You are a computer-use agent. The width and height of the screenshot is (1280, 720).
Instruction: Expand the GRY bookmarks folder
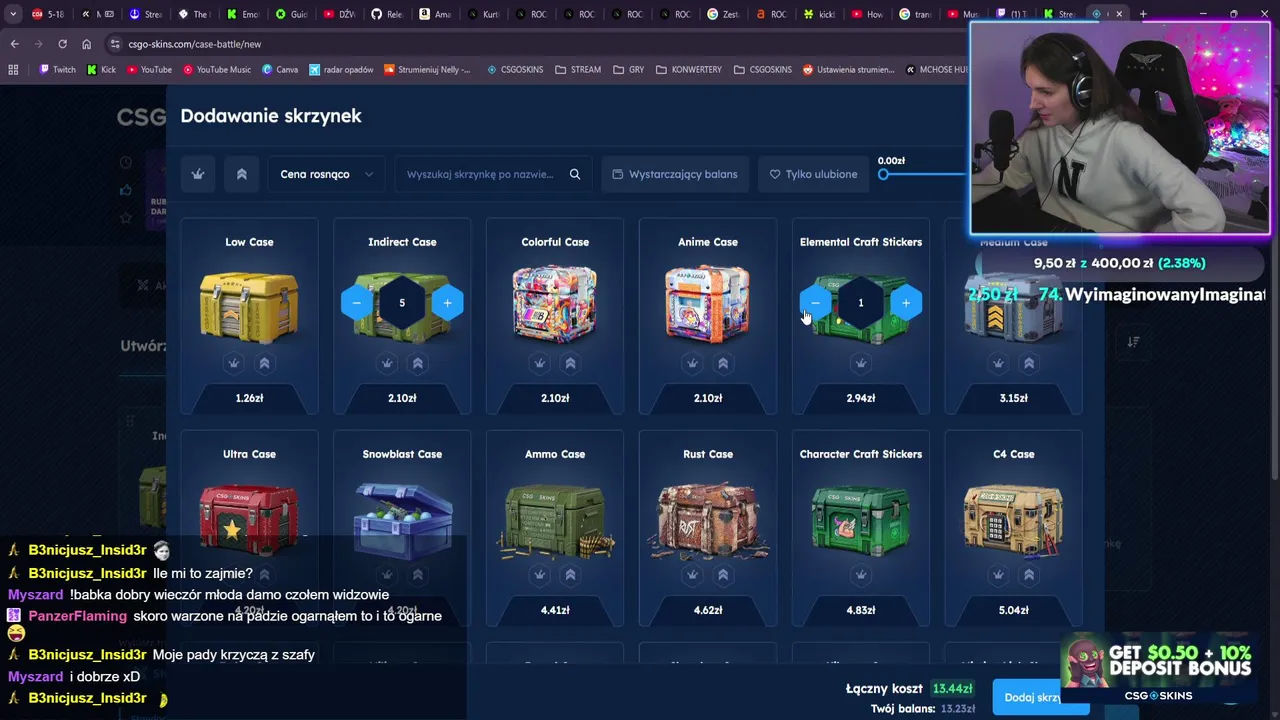tap(628, 70)
